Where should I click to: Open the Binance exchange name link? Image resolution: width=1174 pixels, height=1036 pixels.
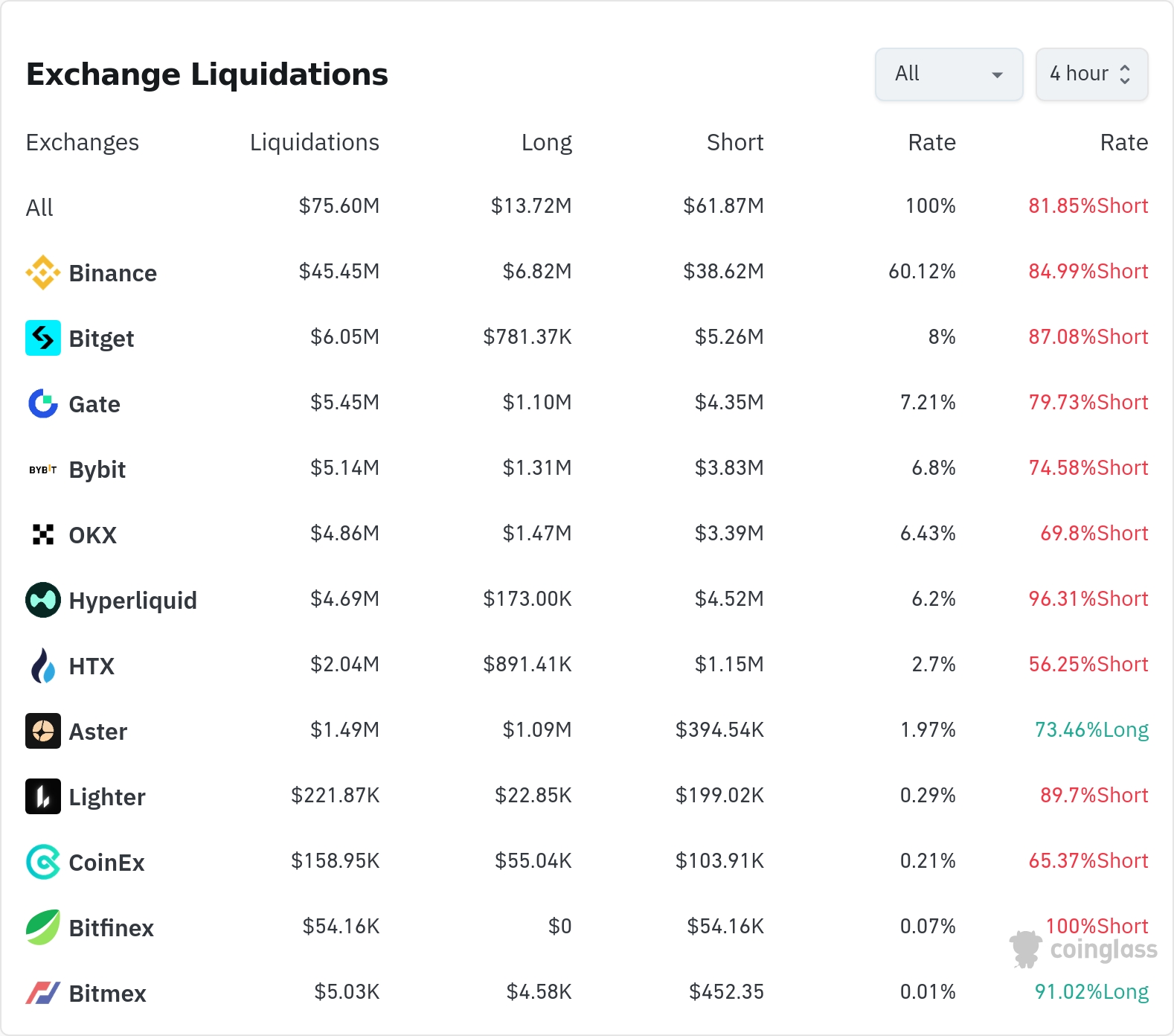coord(113,273)
